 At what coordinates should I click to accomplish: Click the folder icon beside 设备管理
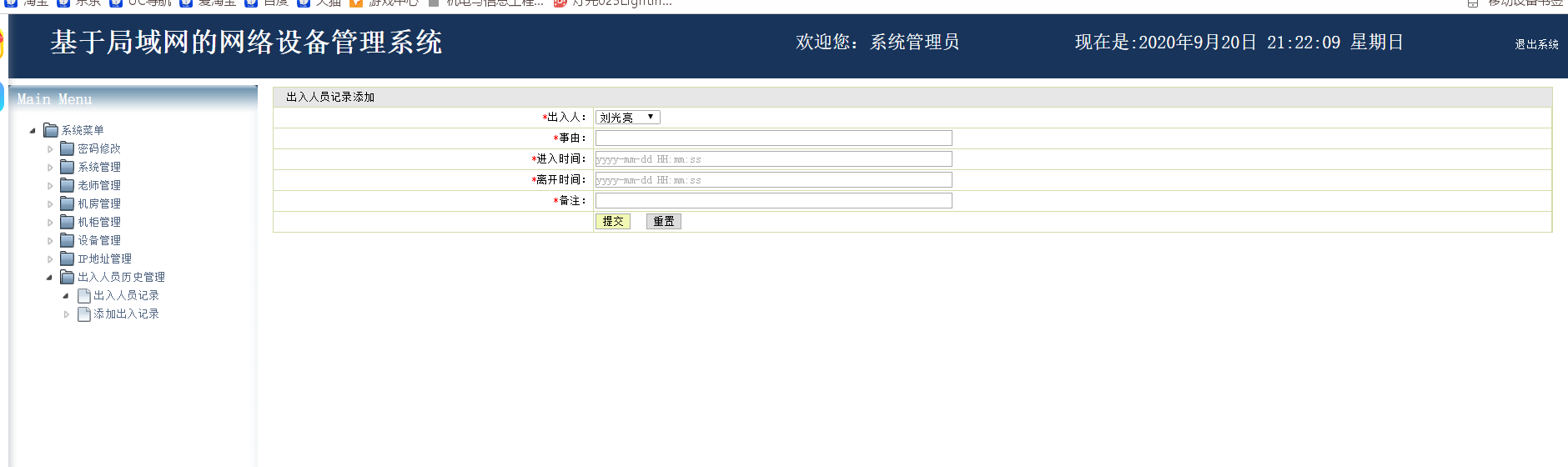[68, 240]
